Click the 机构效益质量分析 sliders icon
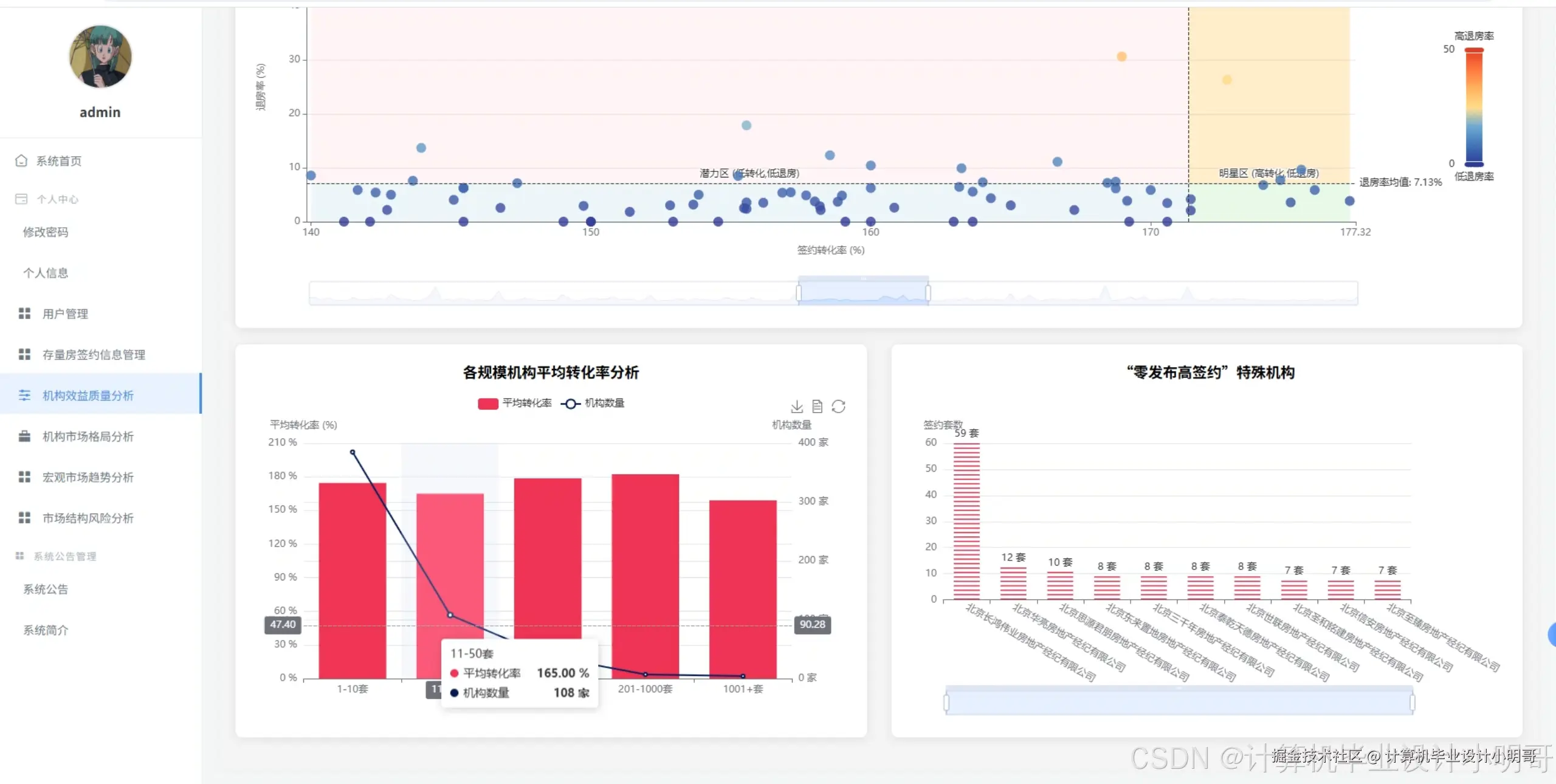Viewport: 1556px width, 784px height. [x=24, y=396]
